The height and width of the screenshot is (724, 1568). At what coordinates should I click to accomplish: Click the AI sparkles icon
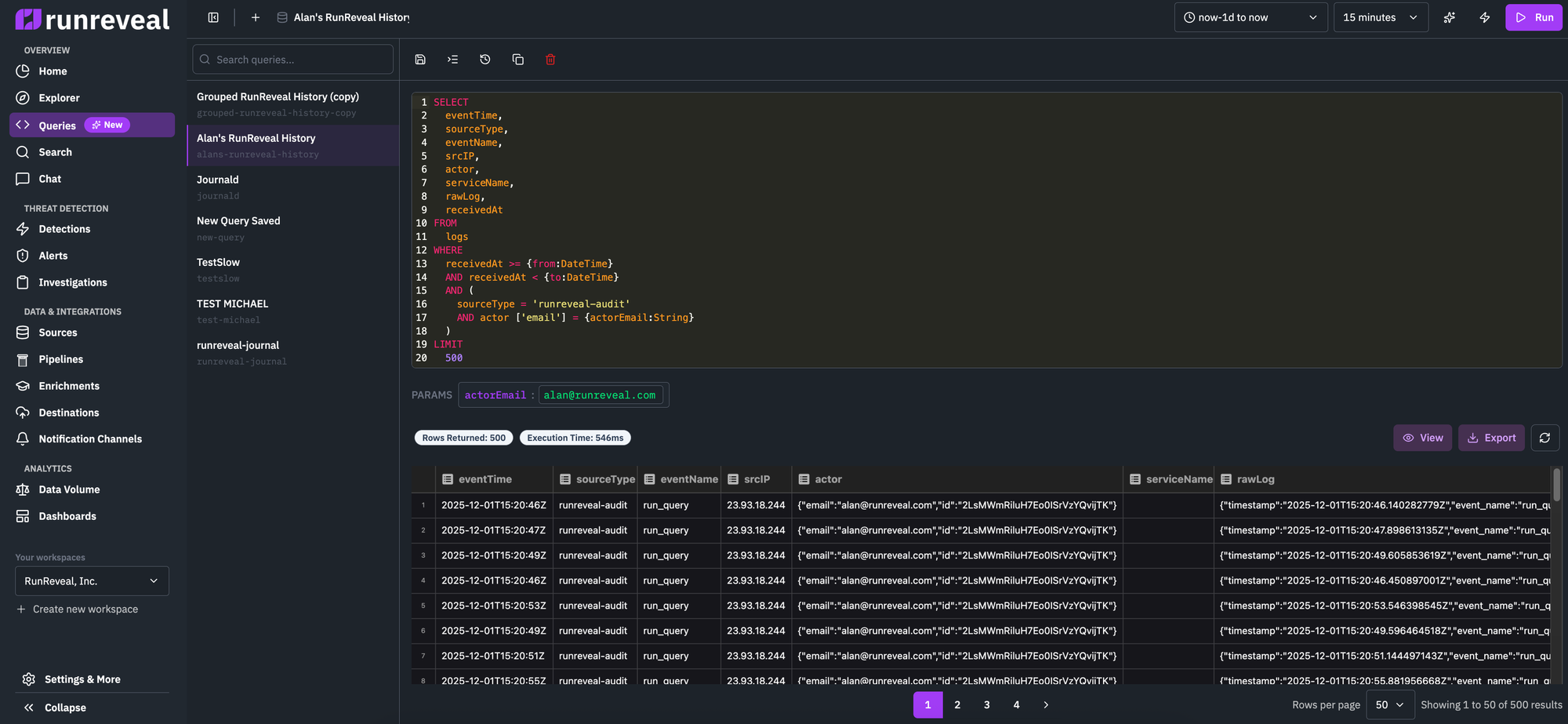pos(1449,17)
